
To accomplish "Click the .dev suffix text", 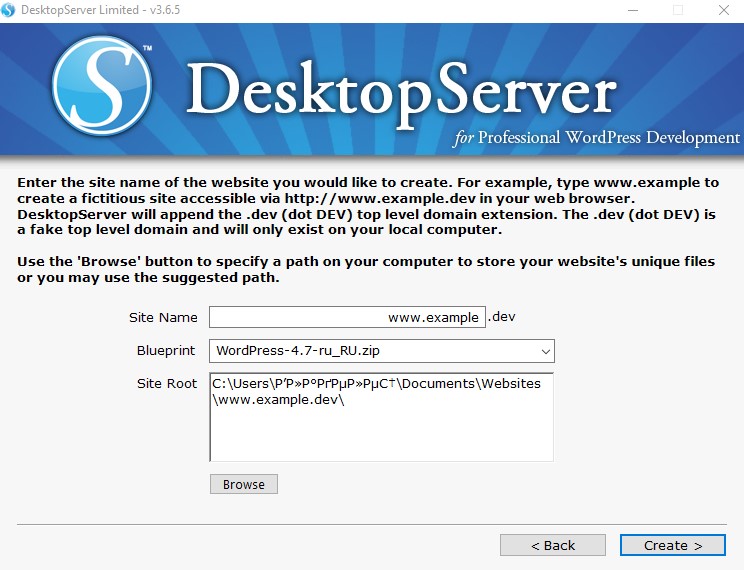I will tap(502, 317).
